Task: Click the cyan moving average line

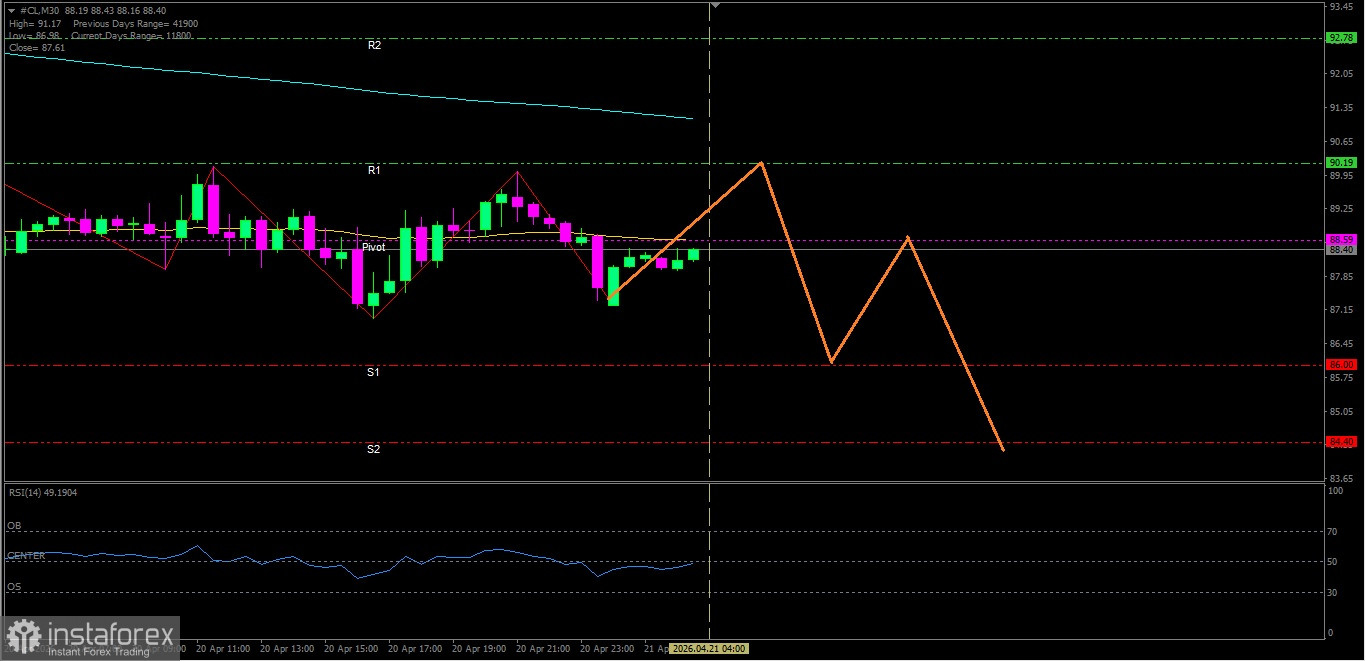Action: point(400,93)
